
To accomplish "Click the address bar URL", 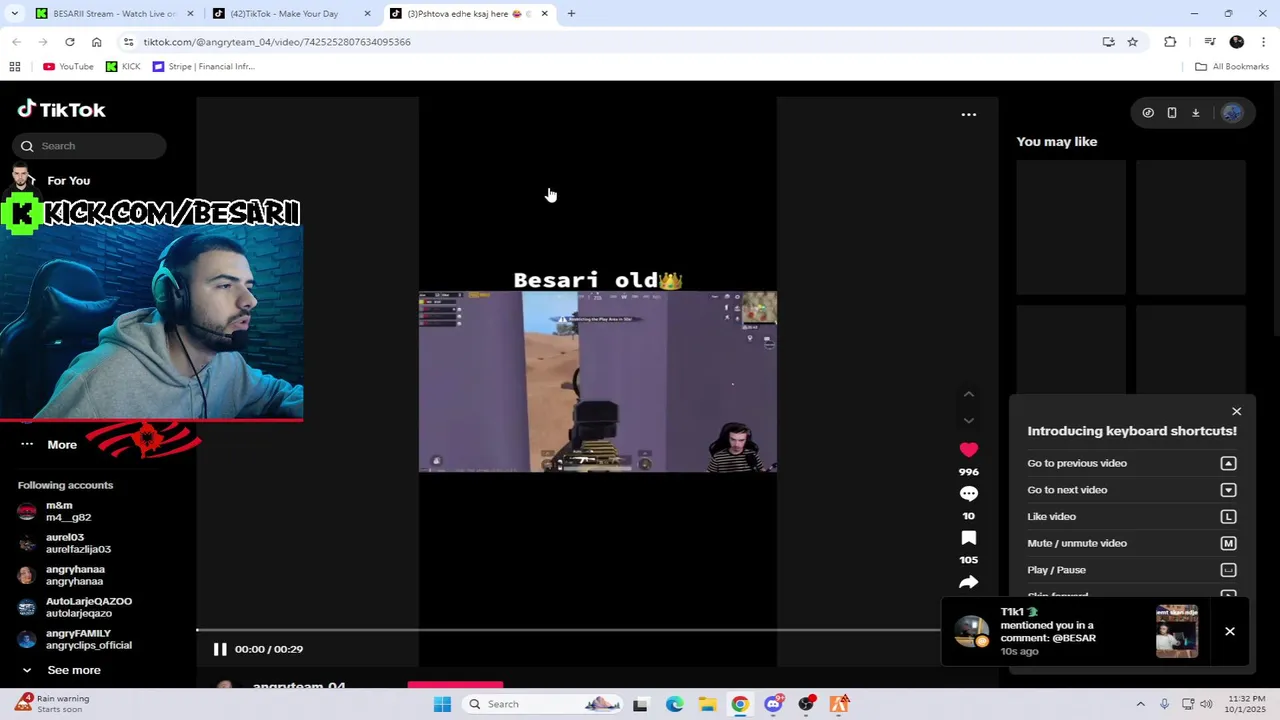I will click(276, 42).
